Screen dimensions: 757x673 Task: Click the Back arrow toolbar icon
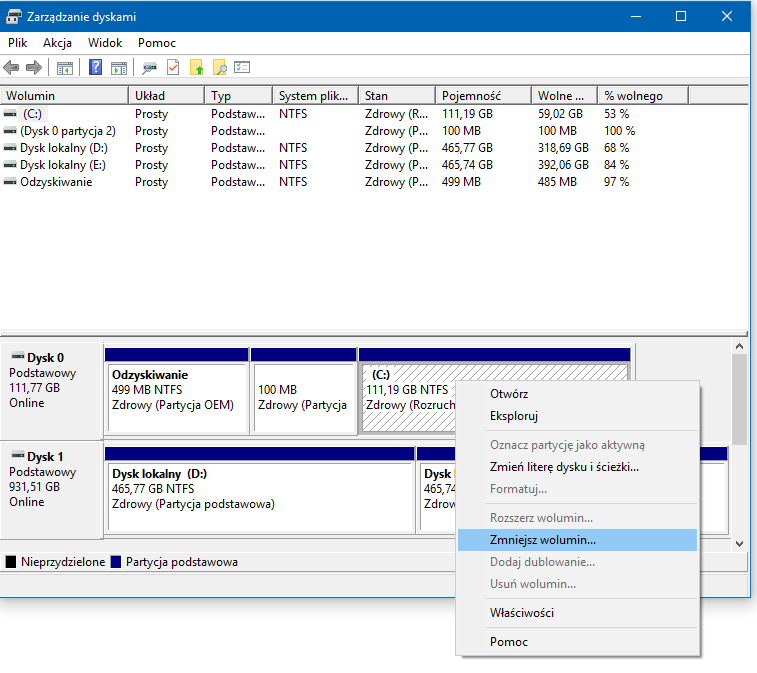pos(12,68)
